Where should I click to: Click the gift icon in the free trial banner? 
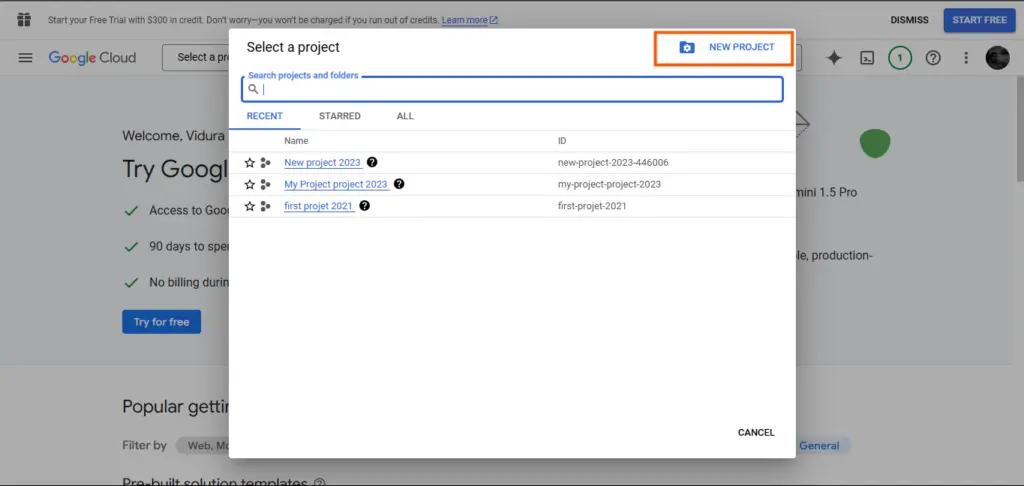tap(24, 20)
